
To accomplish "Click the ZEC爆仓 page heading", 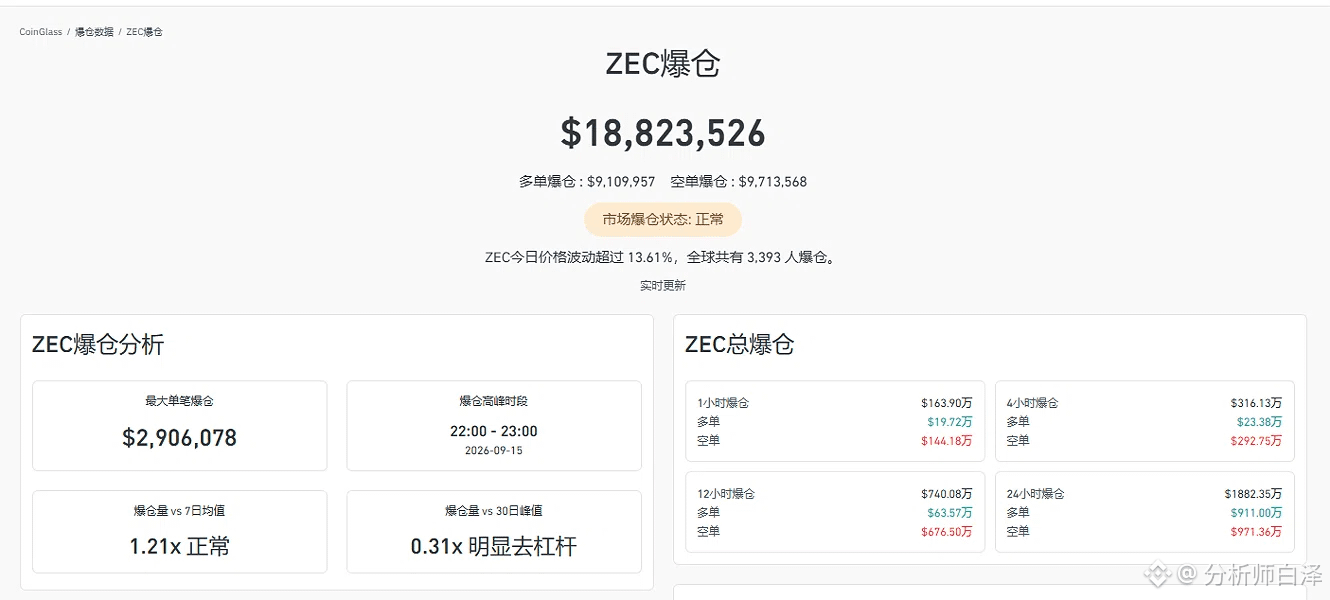I will click(x=663, y=64).
